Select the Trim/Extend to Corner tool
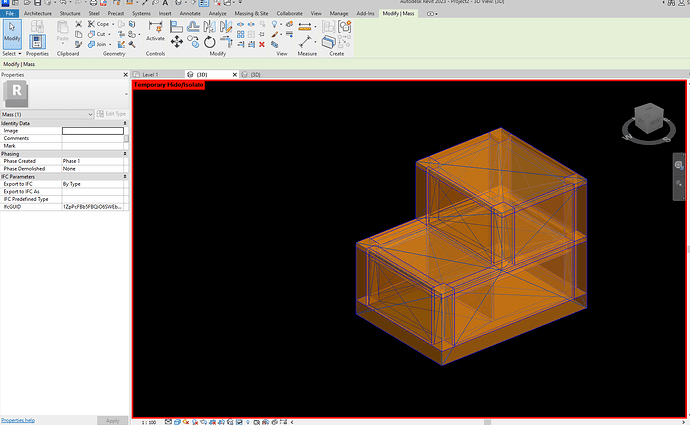This screenshot has height=425, width=690. click(x=226, y=42)
